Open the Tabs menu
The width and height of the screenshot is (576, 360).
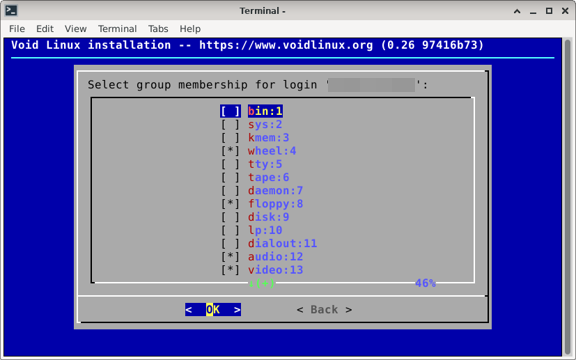tap(158, 29)
